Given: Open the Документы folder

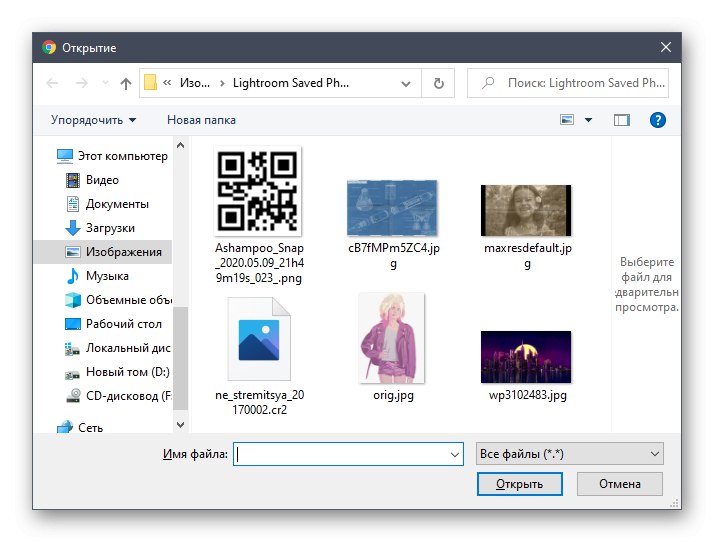Looking at the screenshot, I should click(107, 204).
